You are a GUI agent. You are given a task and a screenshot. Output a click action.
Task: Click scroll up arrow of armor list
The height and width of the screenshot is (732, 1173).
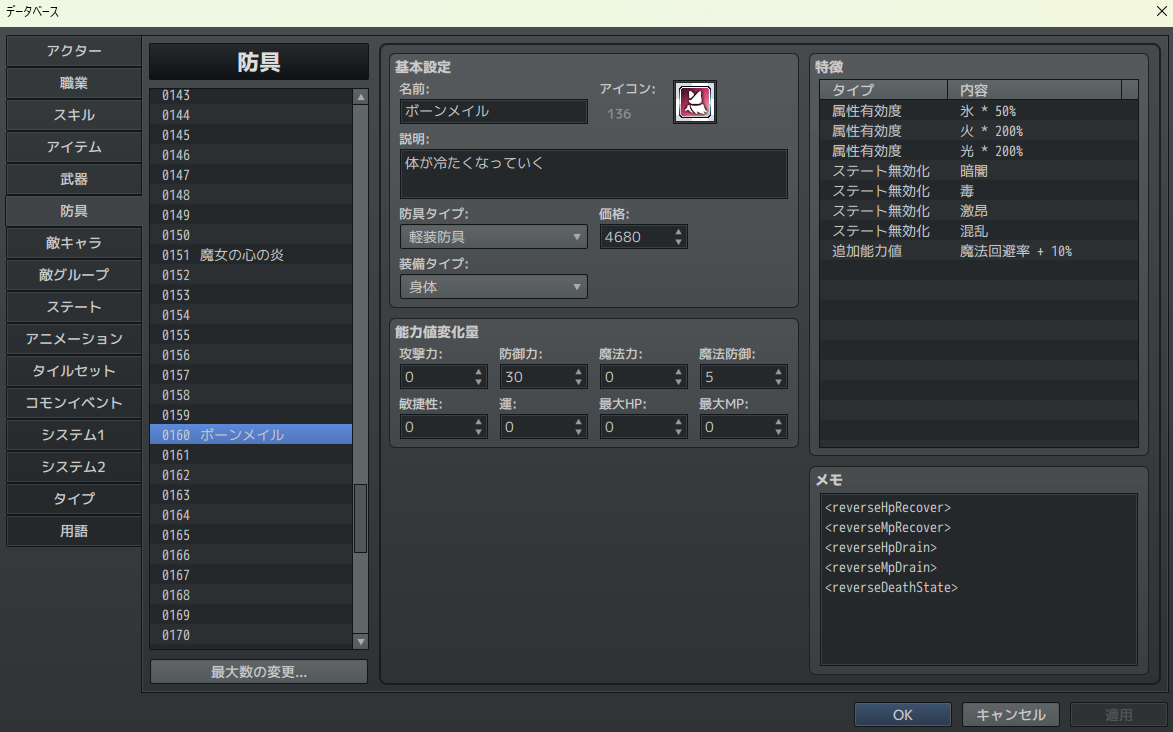pos(361,97)
